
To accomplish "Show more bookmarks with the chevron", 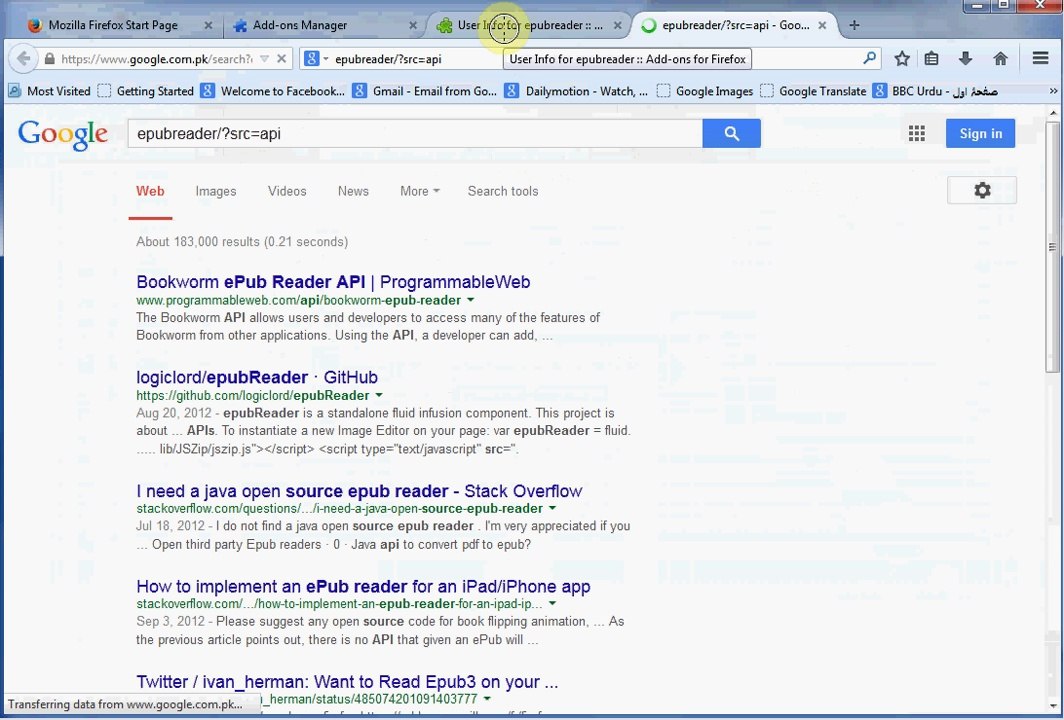I will (1053, 91).
